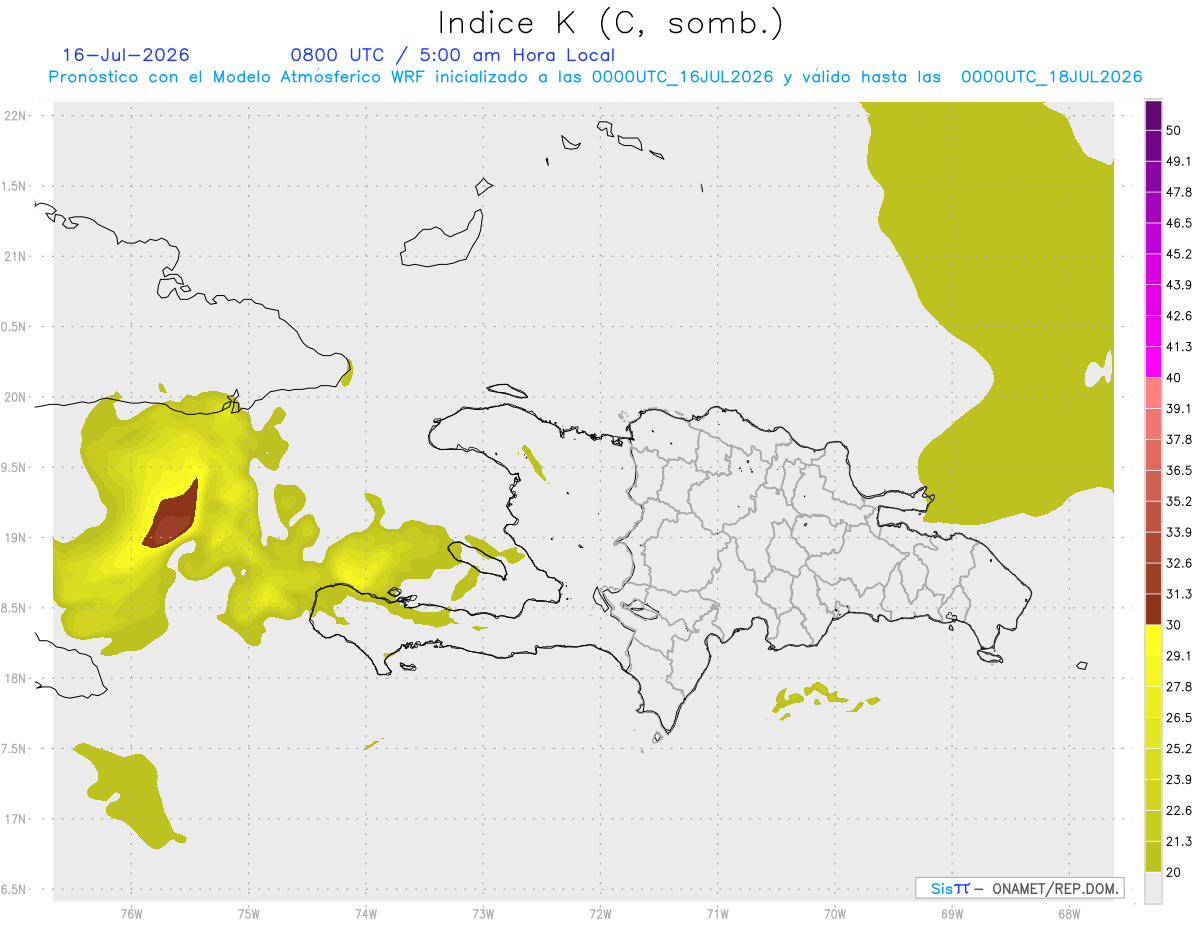Click the legend value "36.5"
This screenshot has height=927, width=1200.
[x=1179, y=470]
